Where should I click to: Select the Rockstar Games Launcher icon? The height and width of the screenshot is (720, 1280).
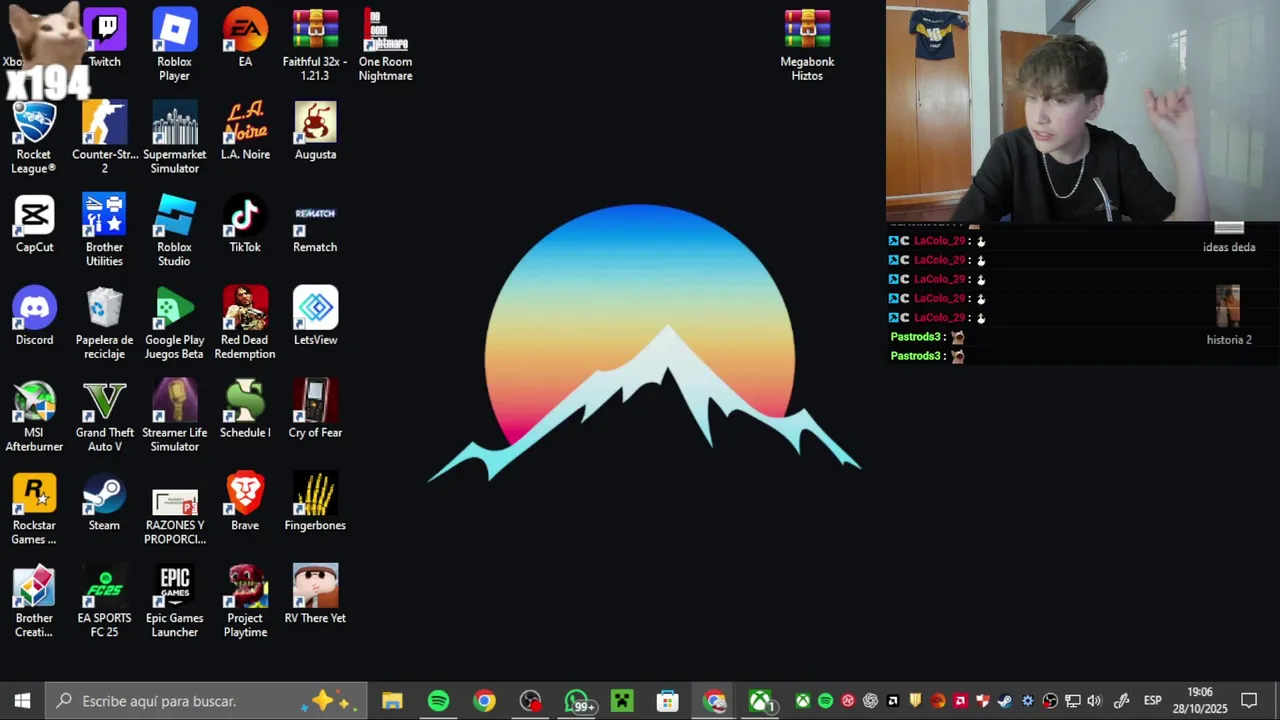34,510
